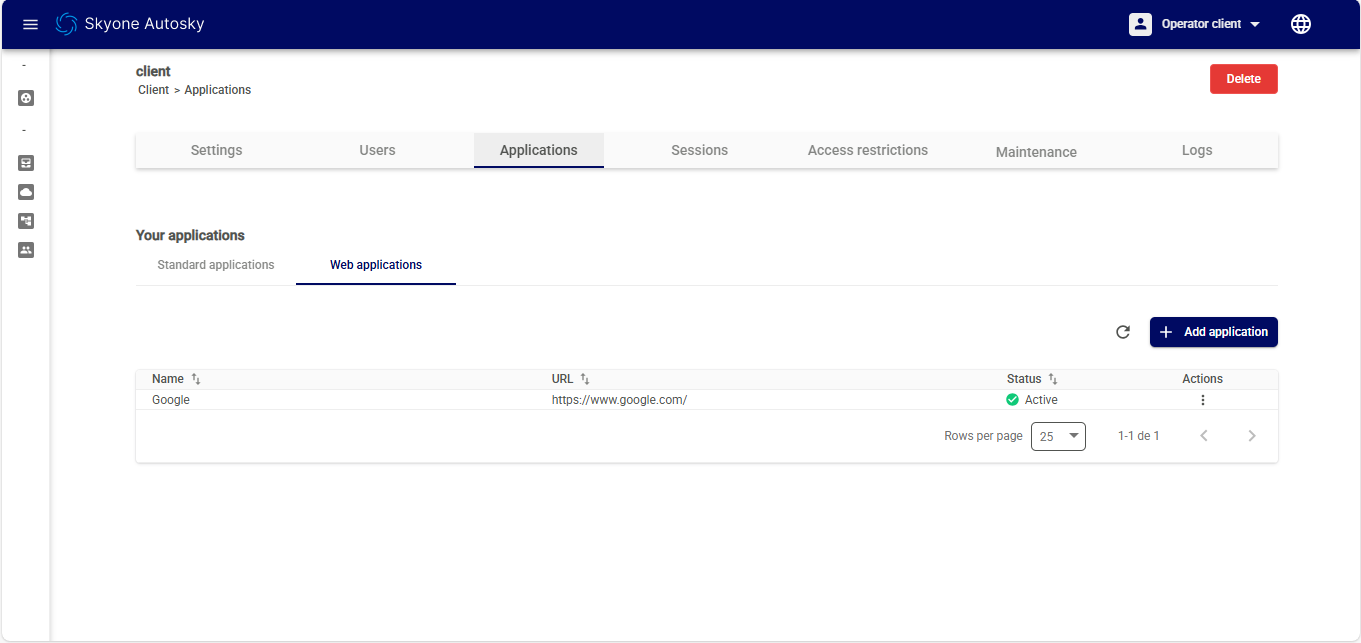Click the globe language icon
Image resolution: width=1361 pixels, height=643 pixels.
(x=1300, y=24)
